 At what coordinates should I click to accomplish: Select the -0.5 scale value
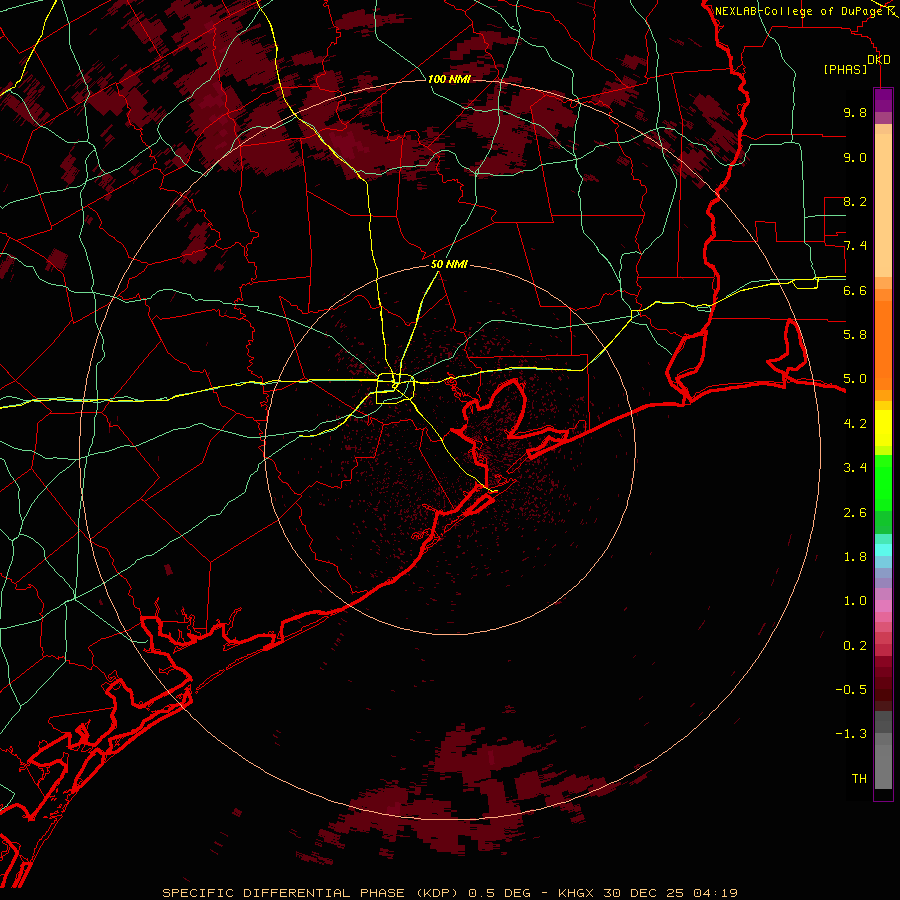click(851, 690)
